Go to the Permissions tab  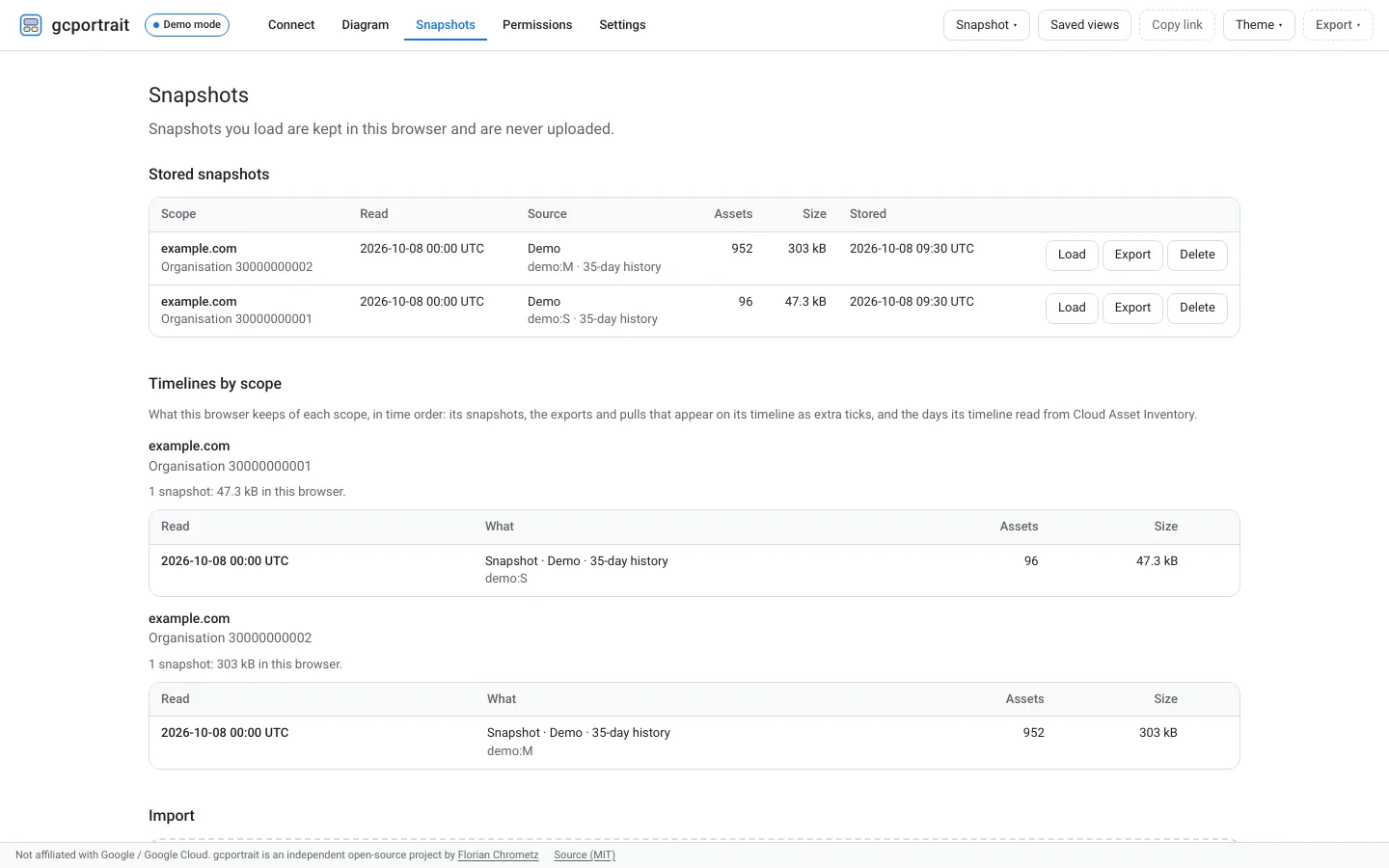(x=537, y=25)
